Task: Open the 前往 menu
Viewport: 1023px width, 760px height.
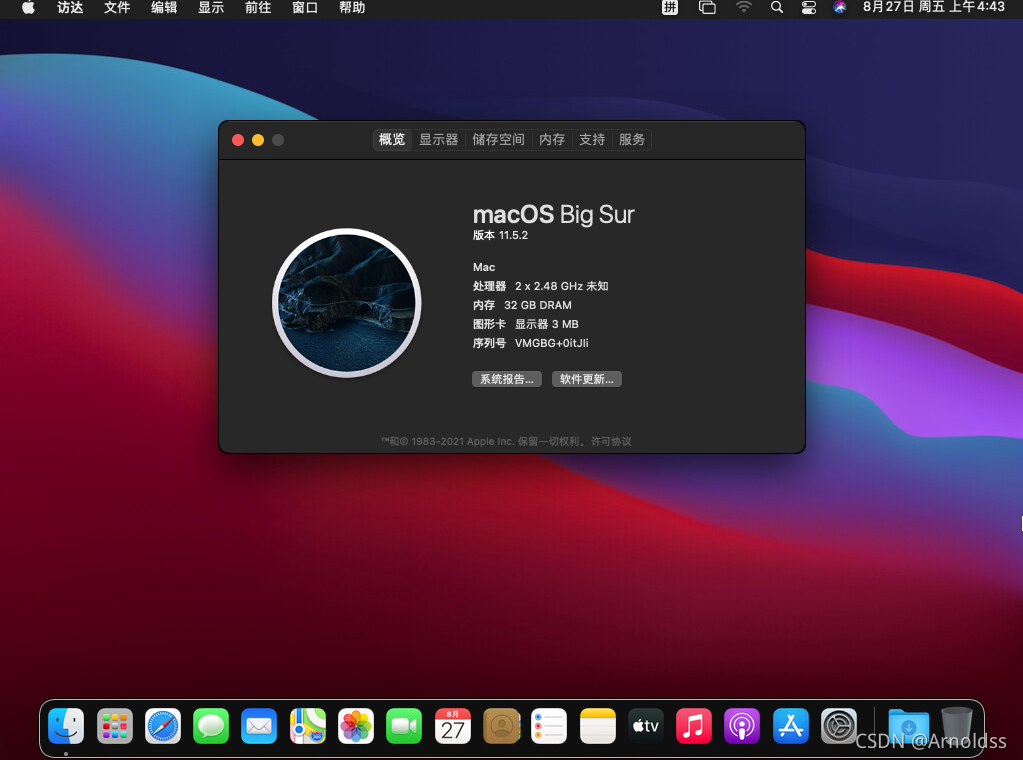Action: tap(258, 8)
